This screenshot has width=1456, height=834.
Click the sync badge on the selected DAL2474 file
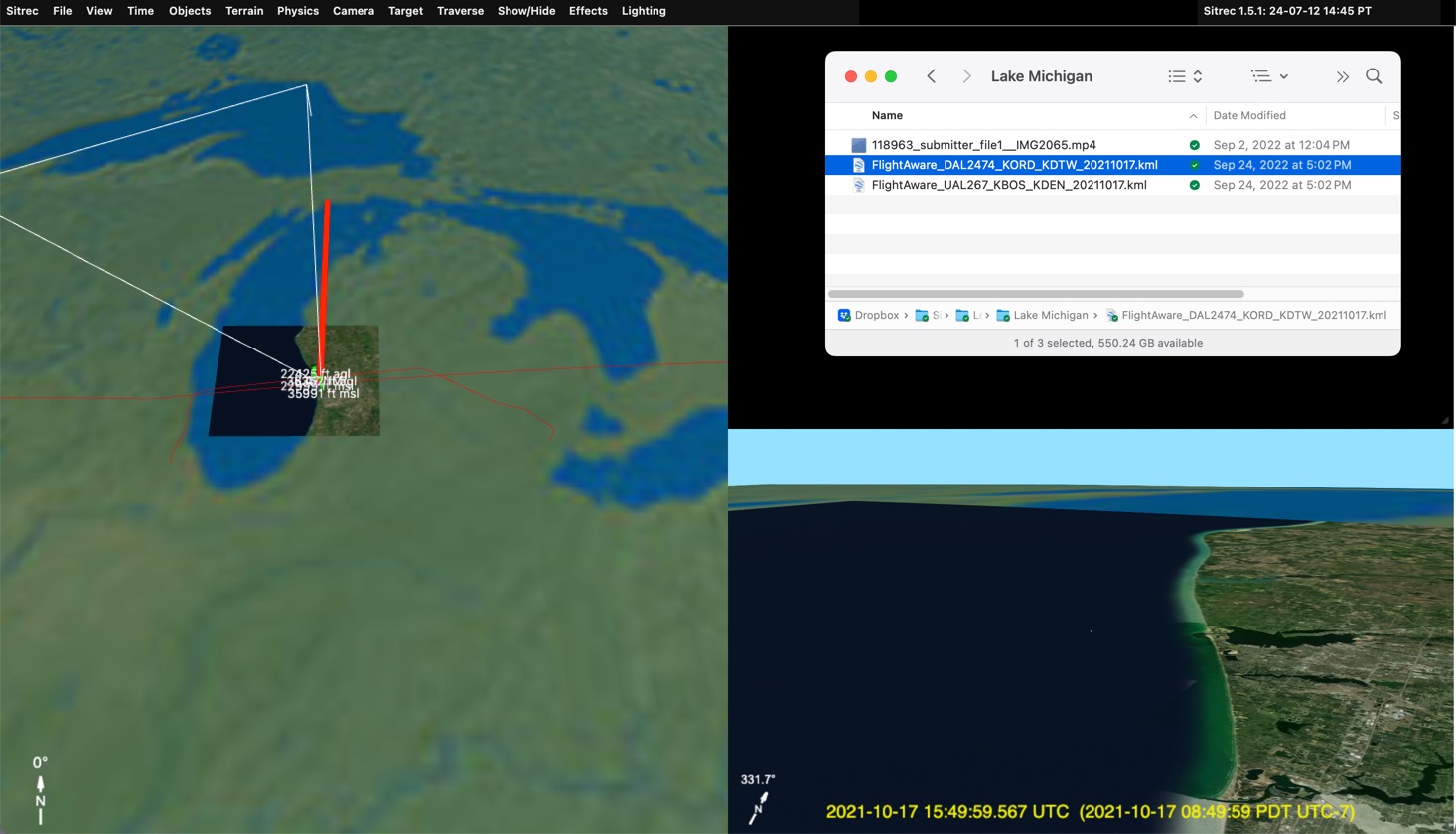coord(1193,165)
